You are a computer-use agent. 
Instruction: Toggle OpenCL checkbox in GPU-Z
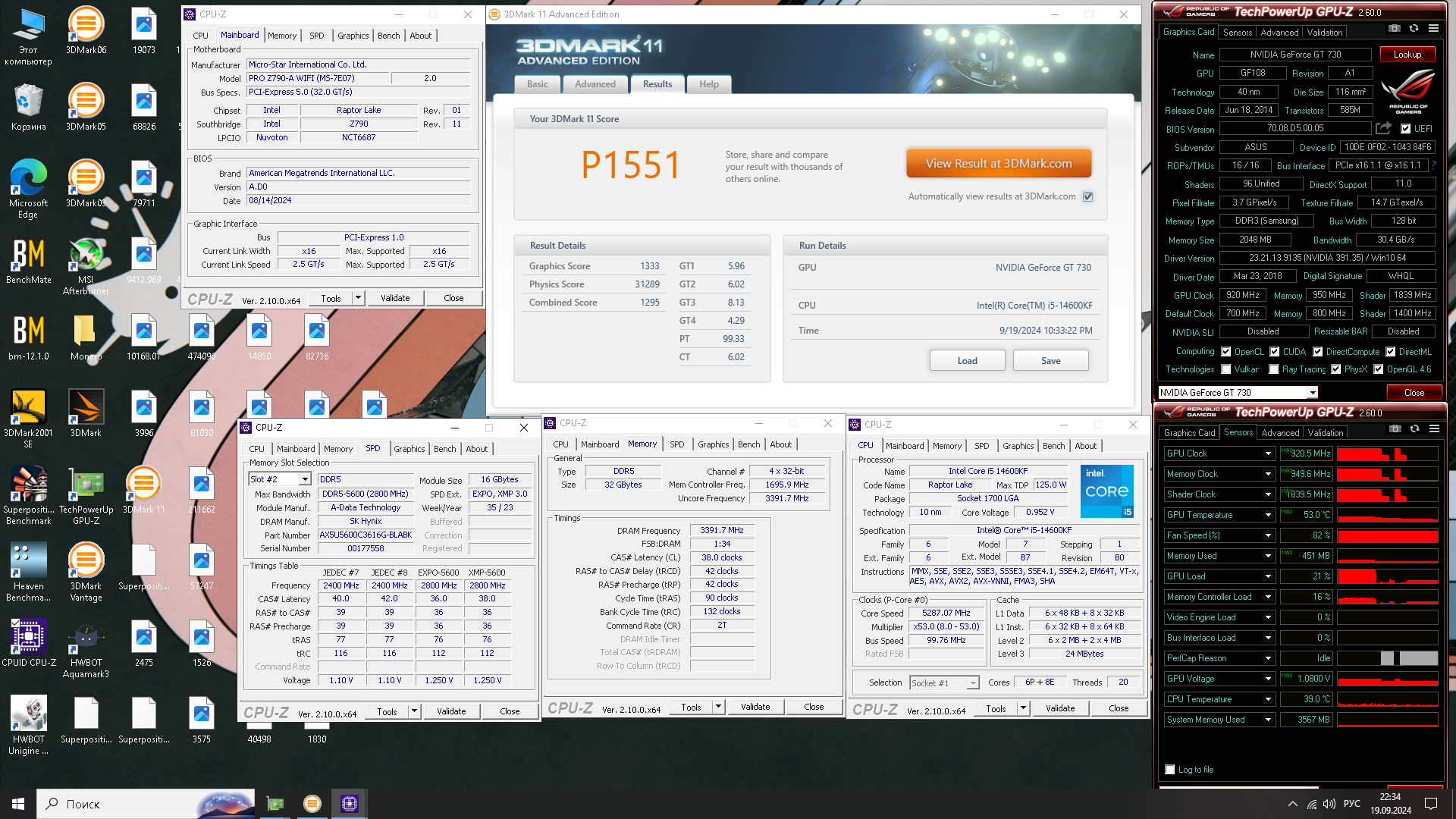(1225, 352)
